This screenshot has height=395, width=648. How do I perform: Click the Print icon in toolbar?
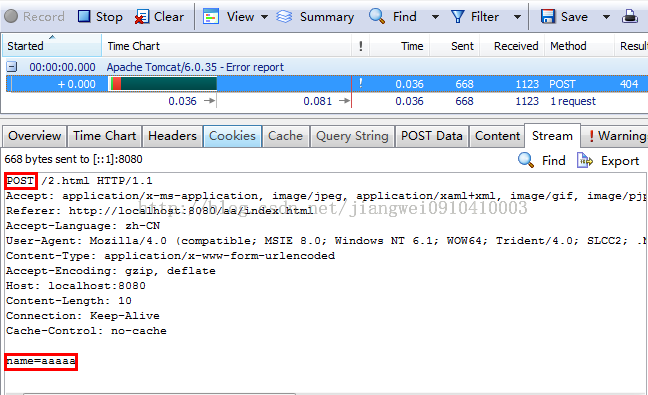630,17
